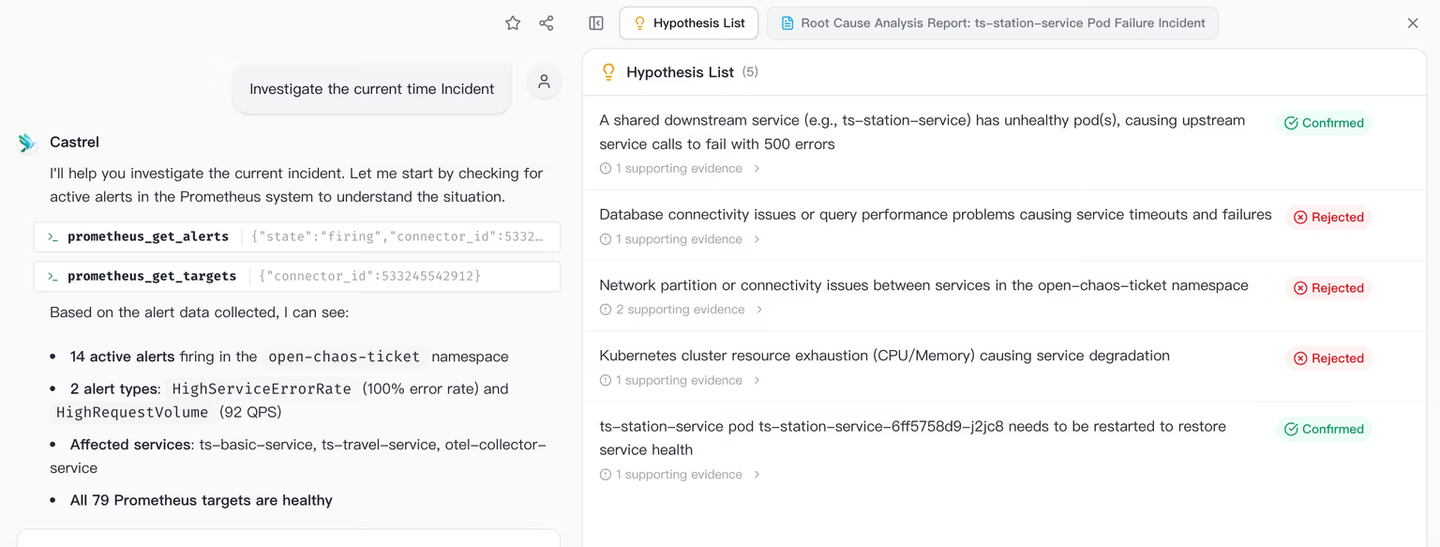Toggle the side panel layout icon
The height and width of the screenshot is (547, 1440).
(596, 23)
